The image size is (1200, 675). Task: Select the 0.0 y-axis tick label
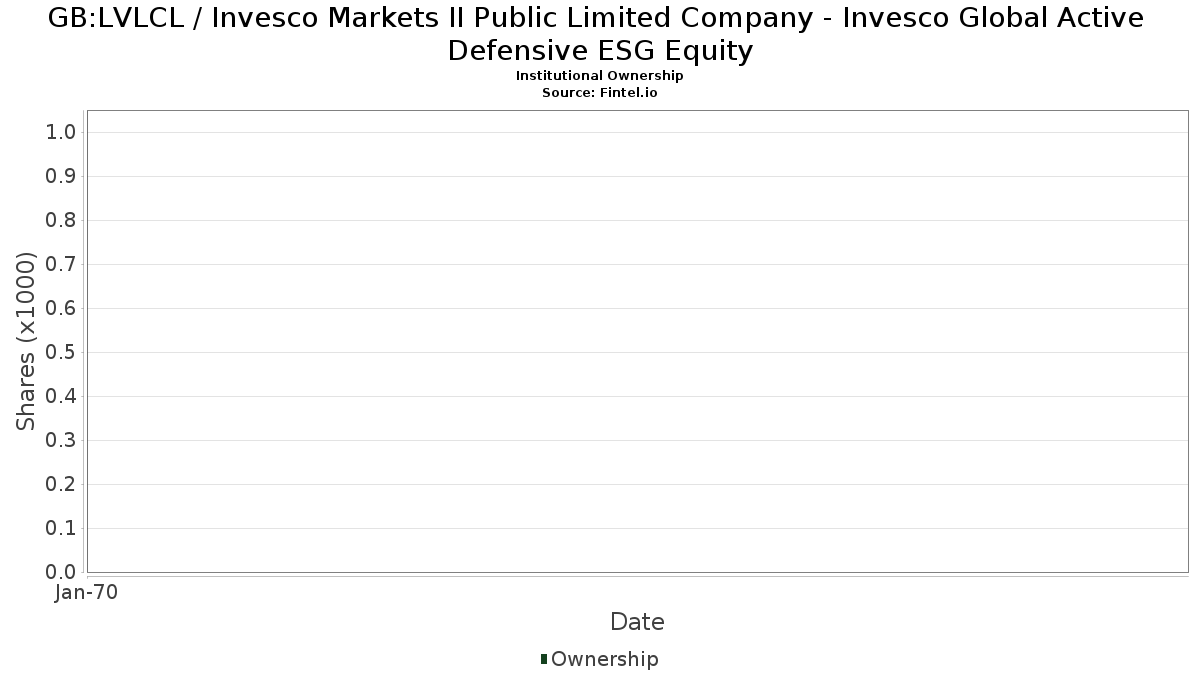pyautogui.click(x=61, y=572)
